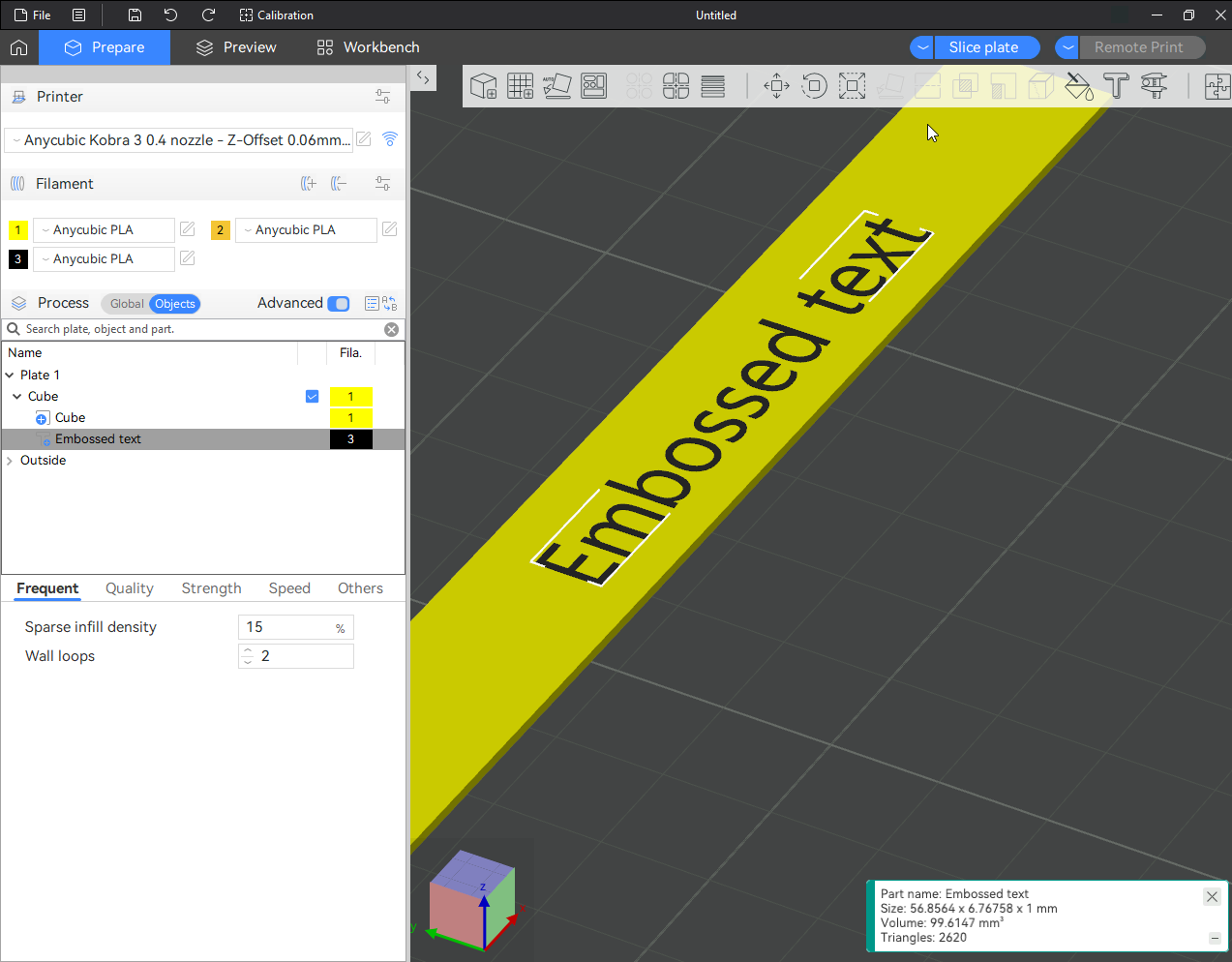Image resolution: width=1232 pixels, height=962 pixels.
Task: Click the Sparse infill density field
Action: [x=296, y=627]
